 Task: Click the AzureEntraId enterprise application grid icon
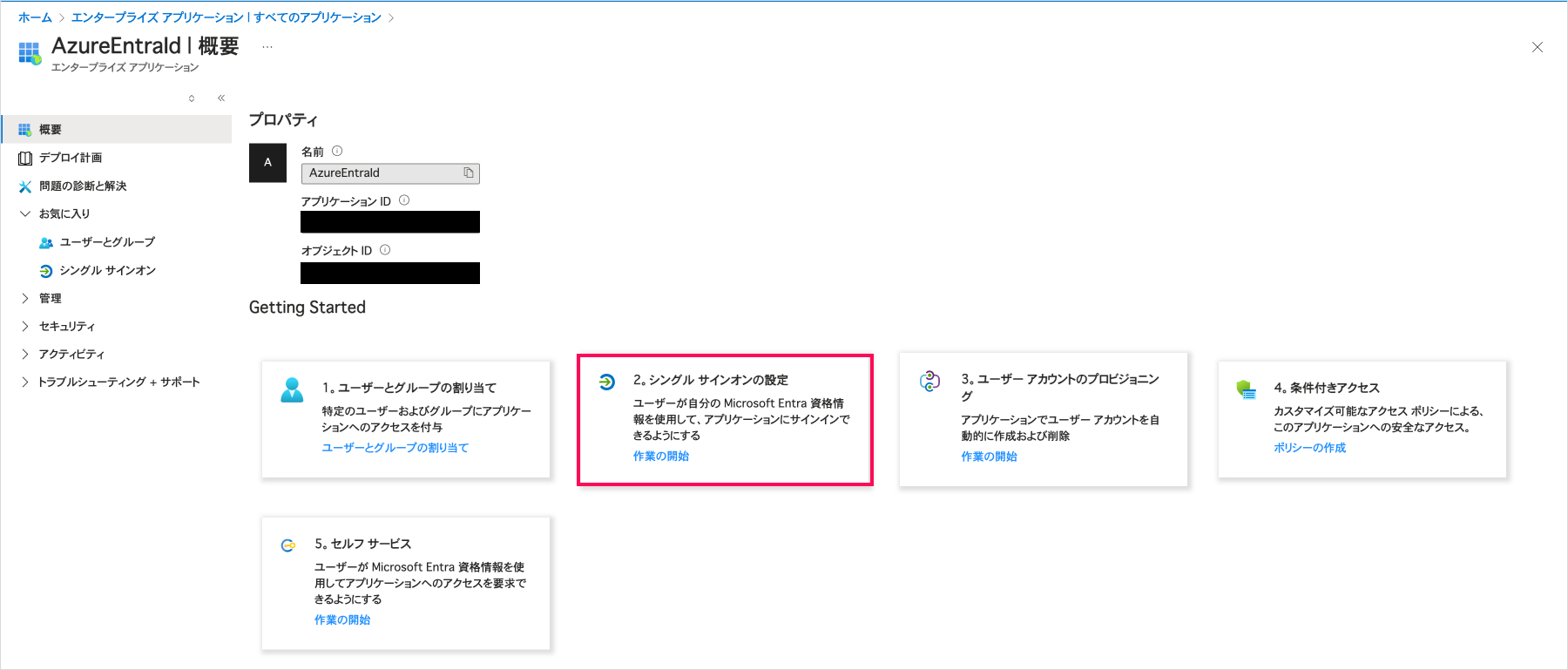click(30, 53)
